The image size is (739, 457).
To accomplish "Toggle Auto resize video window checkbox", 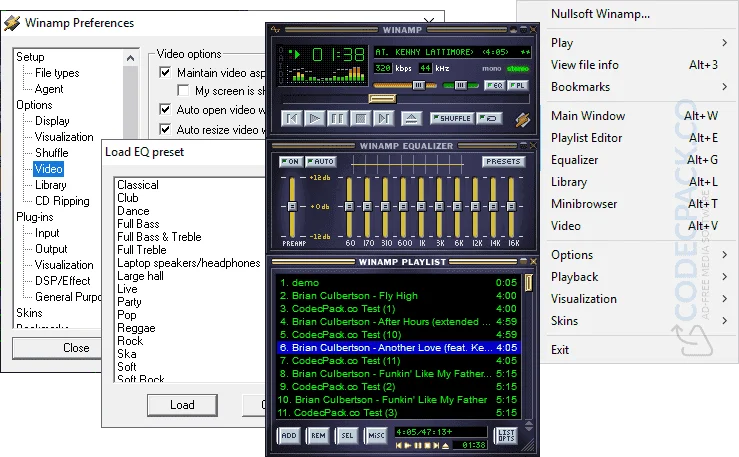I will click(x=165, y=129).
